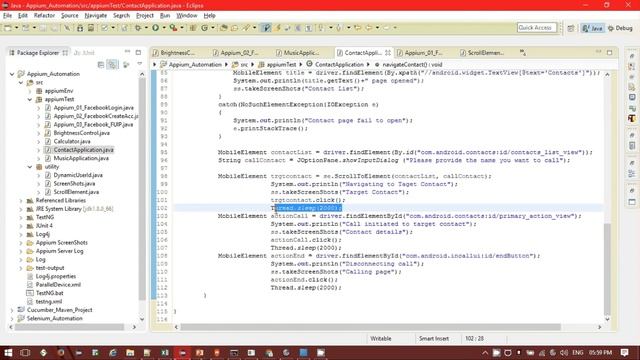The width and height of the screenshot is (640, 360).
Task: Click the Open Perspective icon
Action: click(571, 28)
